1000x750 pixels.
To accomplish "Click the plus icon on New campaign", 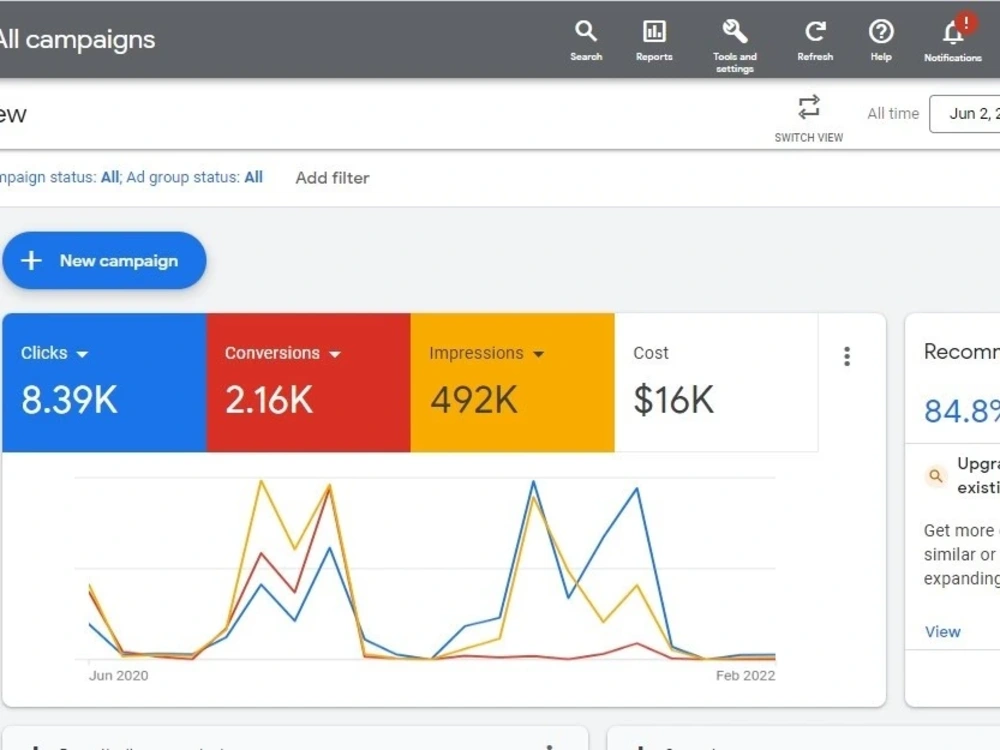I will click(x=31, y=260).
